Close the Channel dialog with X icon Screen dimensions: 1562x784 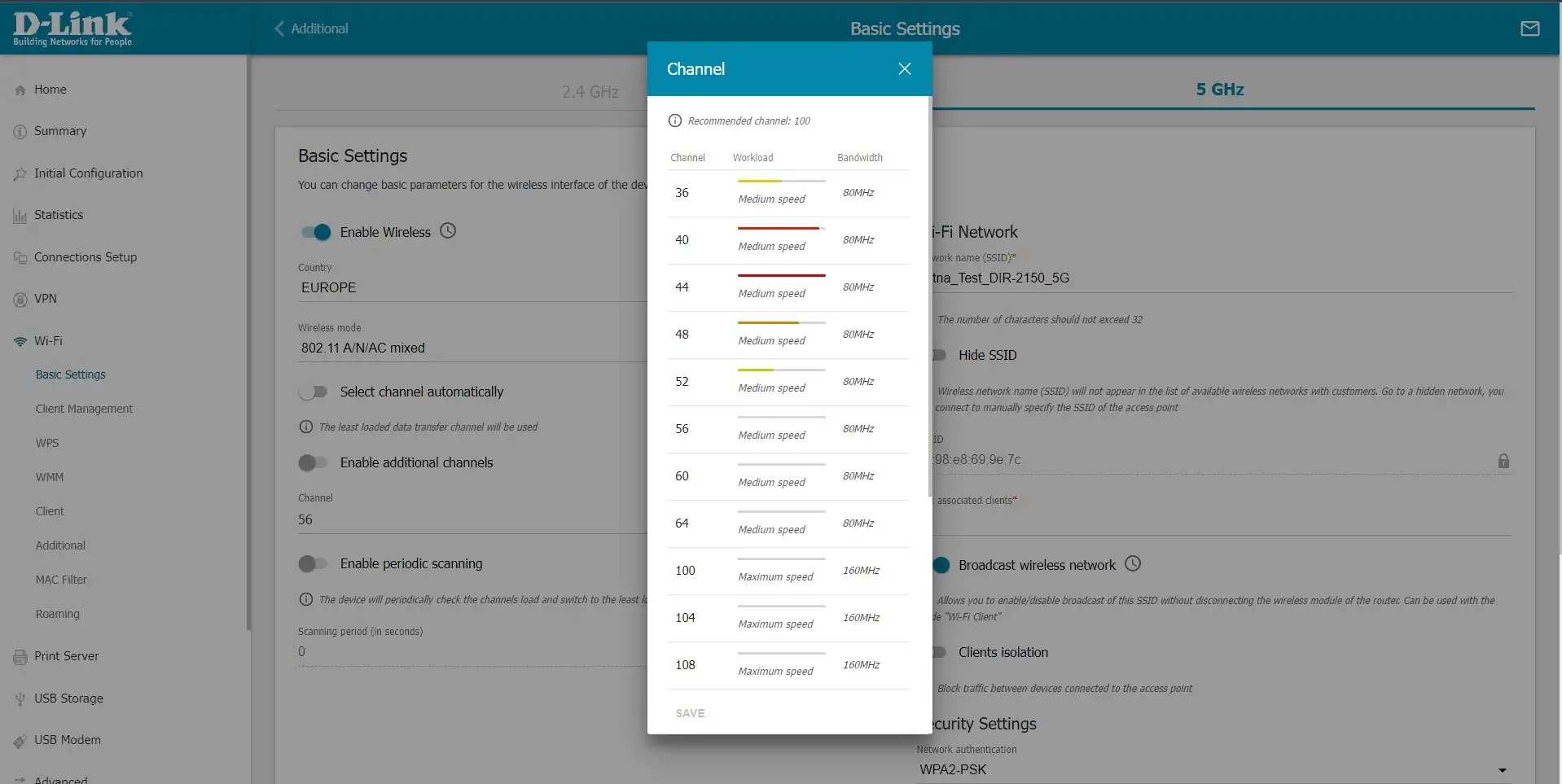904,69
